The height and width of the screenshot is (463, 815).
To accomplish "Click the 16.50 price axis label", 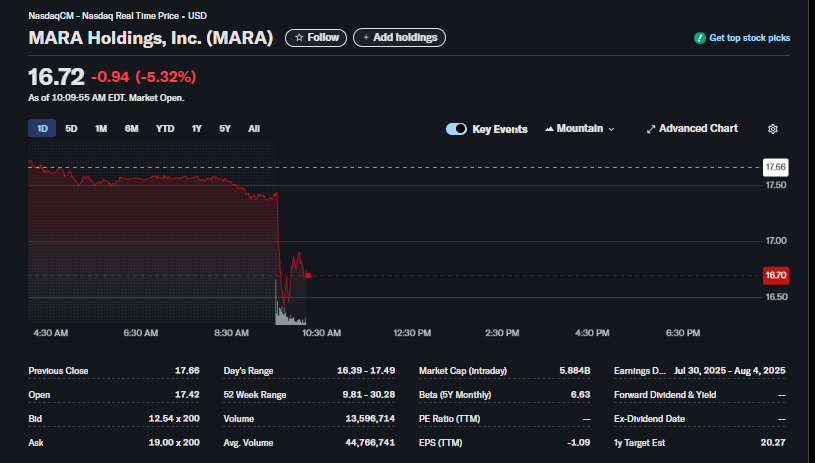I will (x=776, y=297).
